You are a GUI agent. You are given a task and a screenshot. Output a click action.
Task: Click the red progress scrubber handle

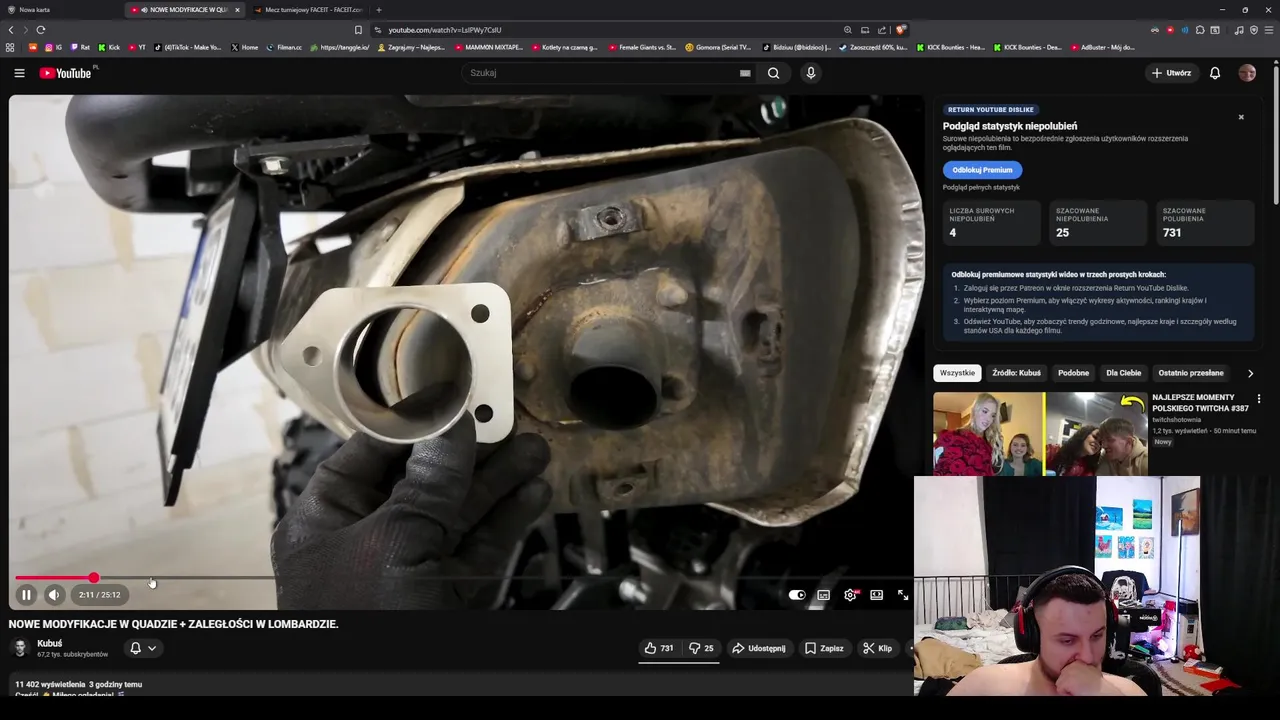click(94, 578)
